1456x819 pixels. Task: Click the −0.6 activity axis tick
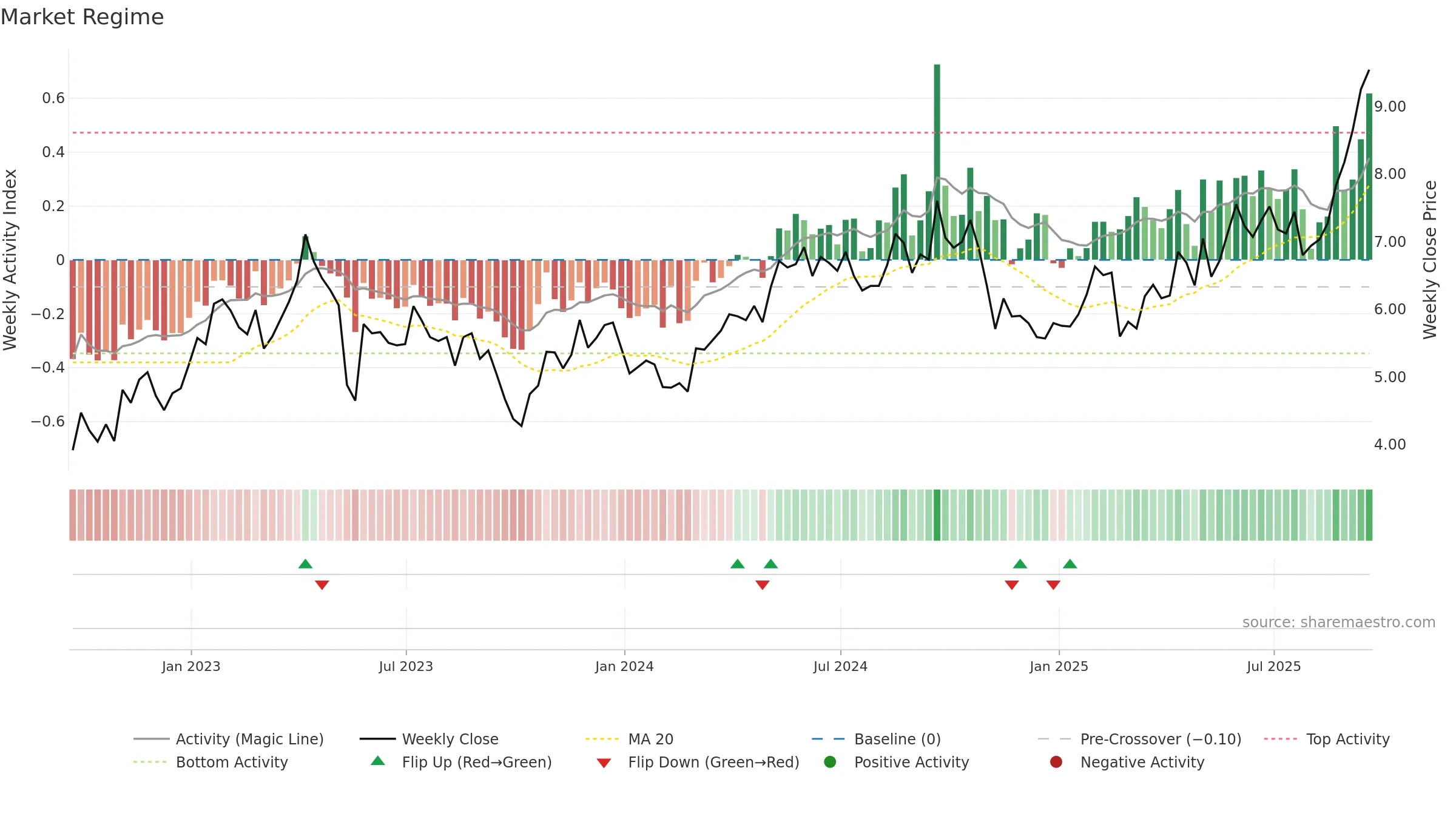coord(47,422)
